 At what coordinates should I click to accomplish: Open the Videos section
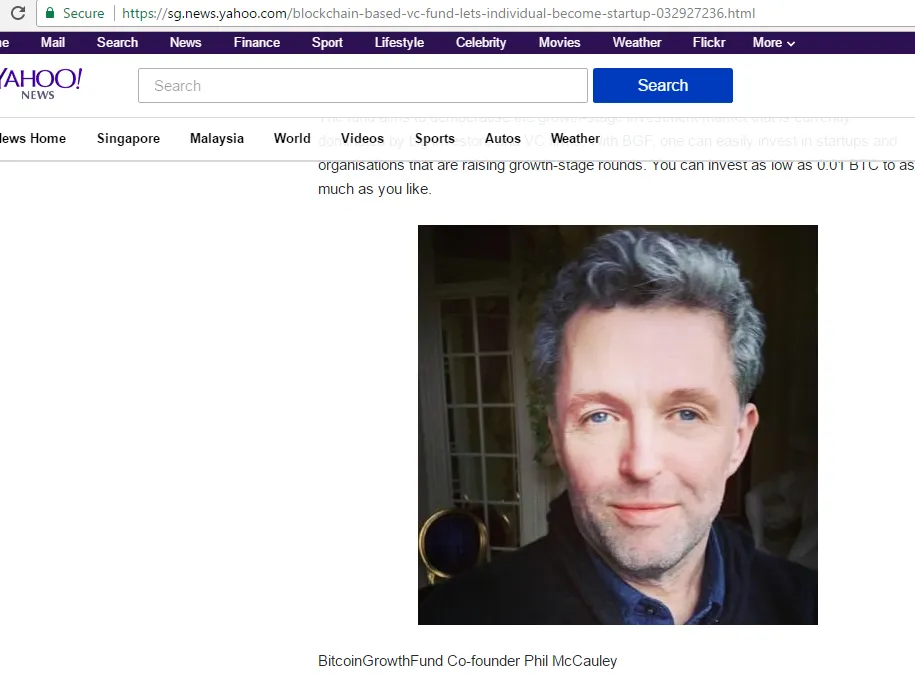point(362,138)
